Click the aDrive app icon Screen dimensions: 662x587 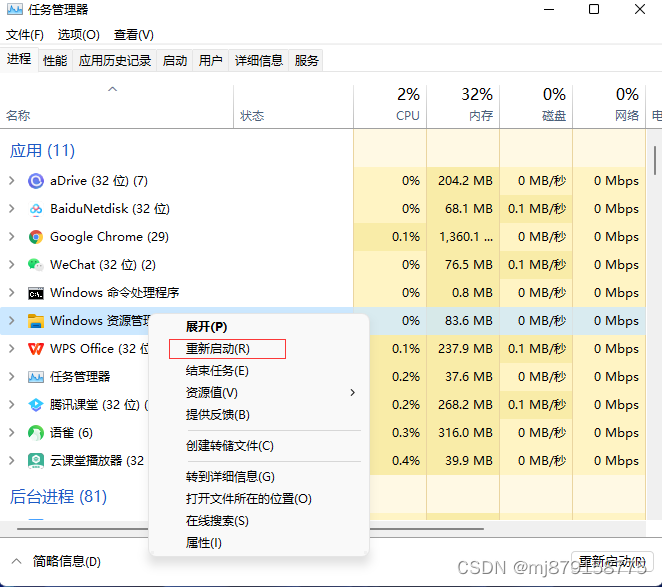[x=36, y=181]
